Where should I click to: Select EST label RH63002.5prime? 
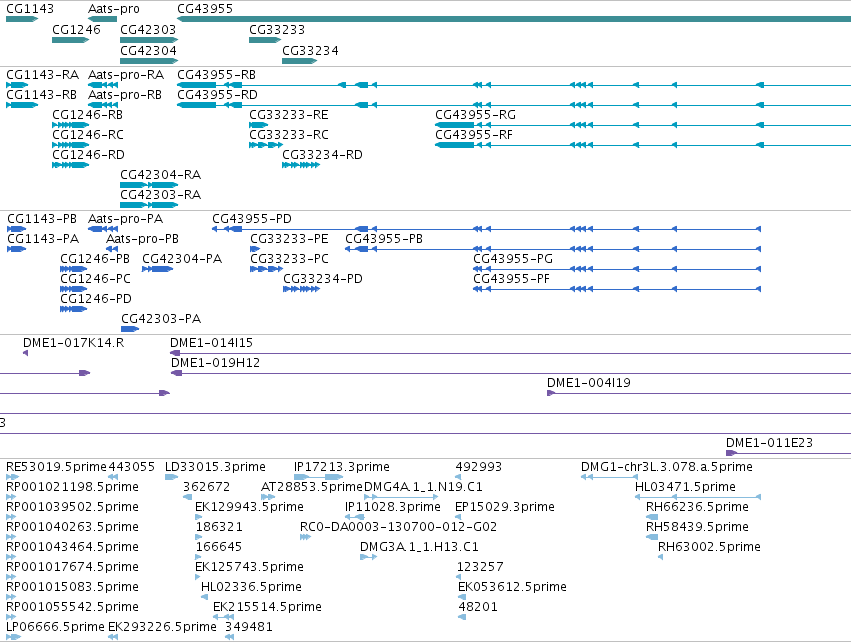pyautogui.click(x=709, y=547)
